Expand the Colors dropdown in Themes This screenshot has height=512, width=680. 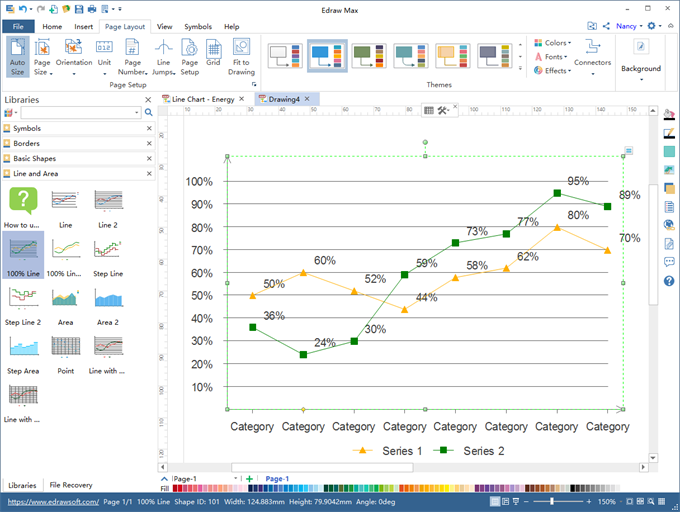pos(552,43)
